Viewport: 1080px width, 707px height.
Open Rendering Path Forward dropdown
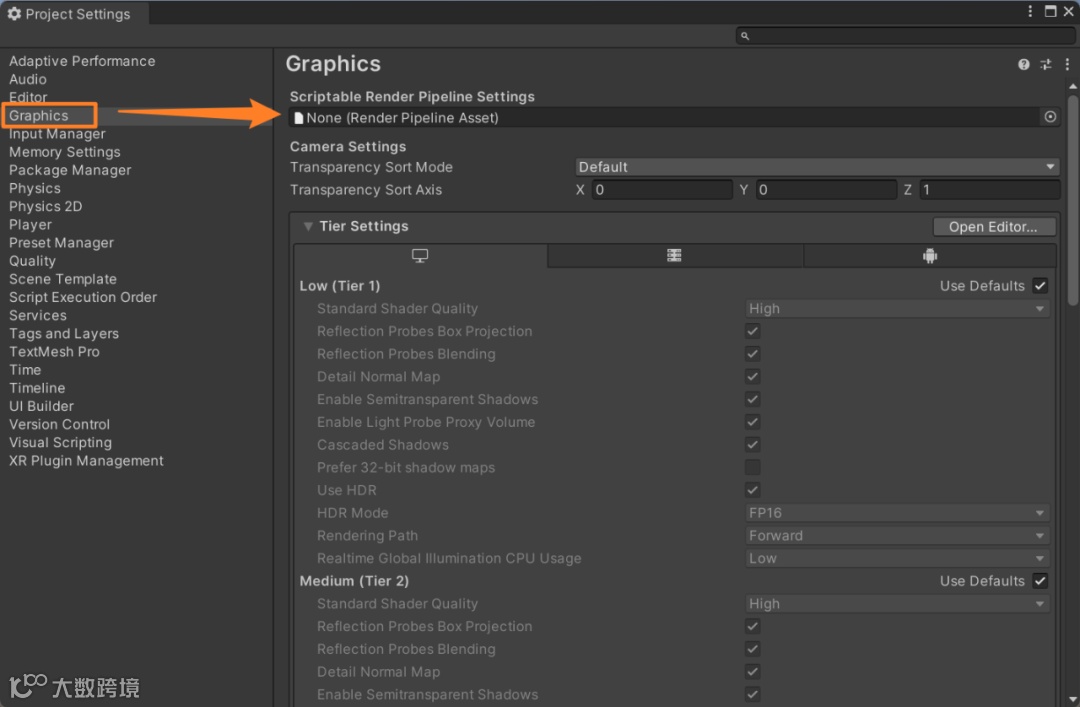(897, 536)
